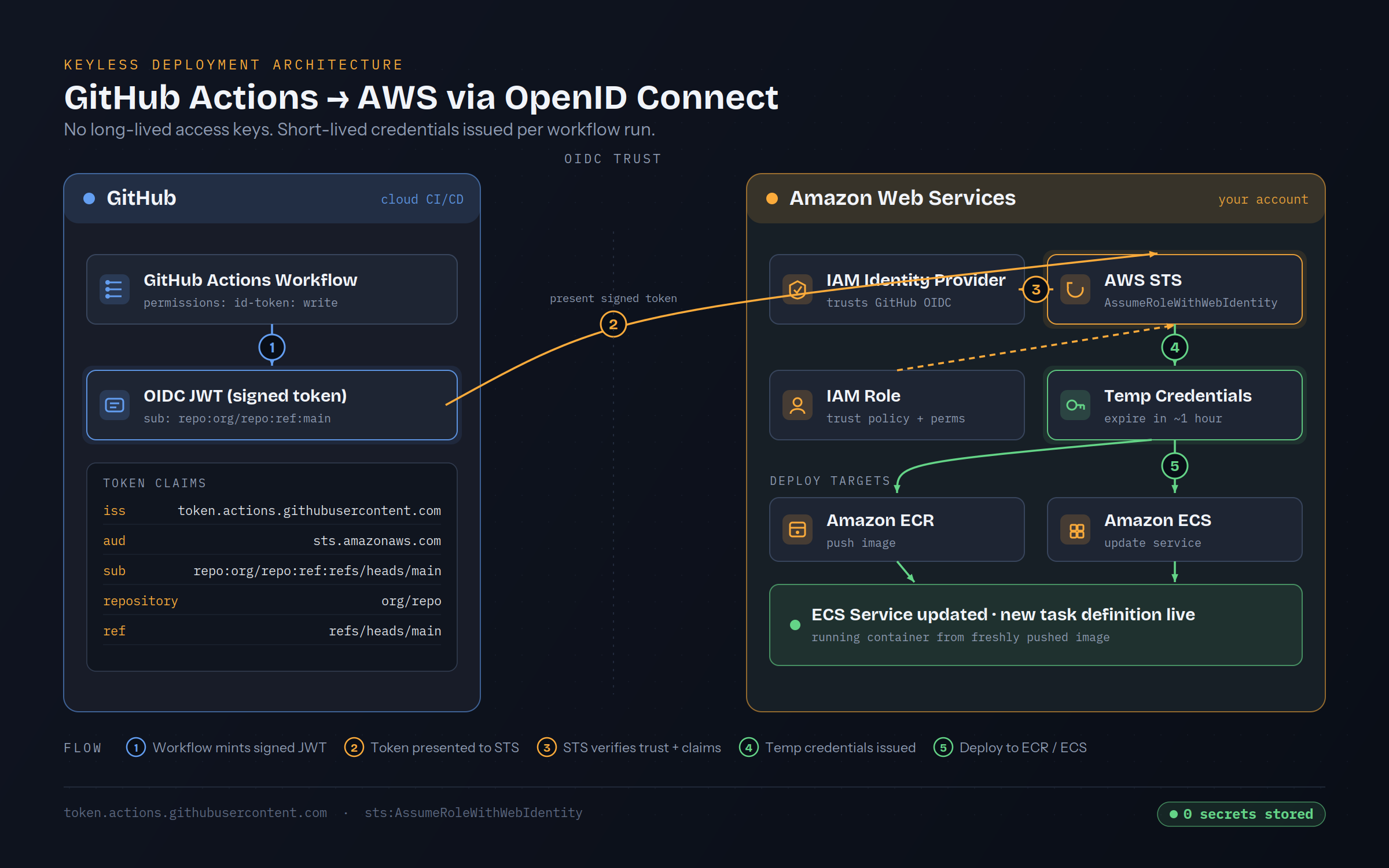The height and width of the screenshot is (868, 1389).
Task: Click the AWS STS icon
Action: pos(1075,289)
